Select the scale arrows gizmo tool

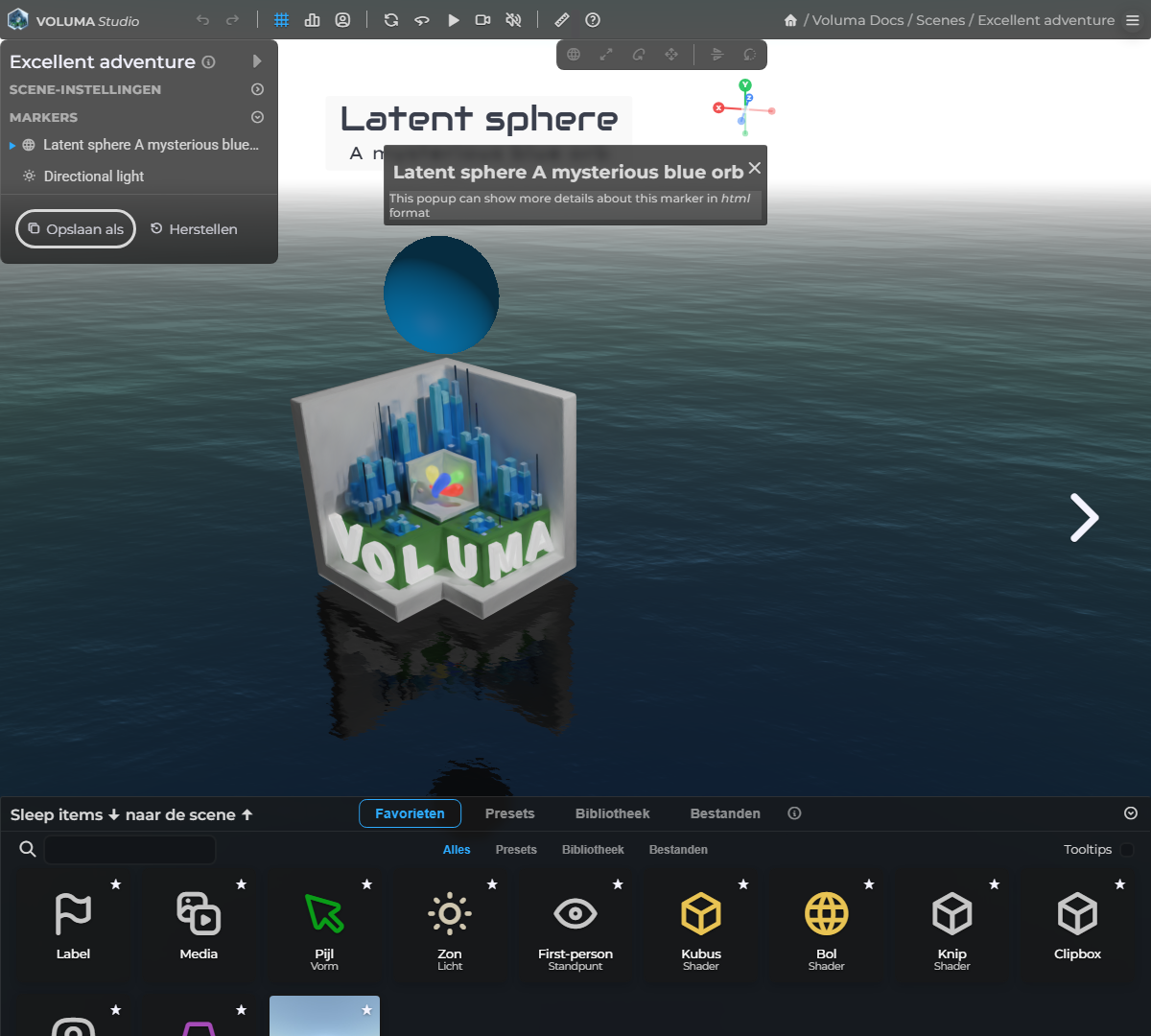(x=606, y=55)
